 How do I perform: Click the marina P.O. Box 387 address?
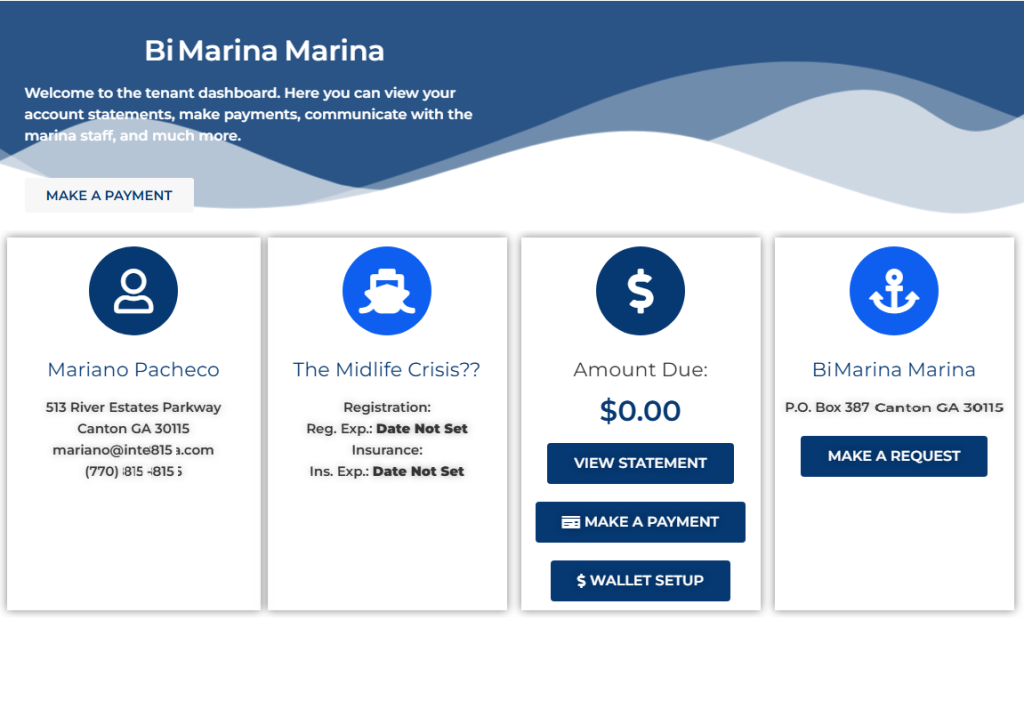tap(893, 407)
